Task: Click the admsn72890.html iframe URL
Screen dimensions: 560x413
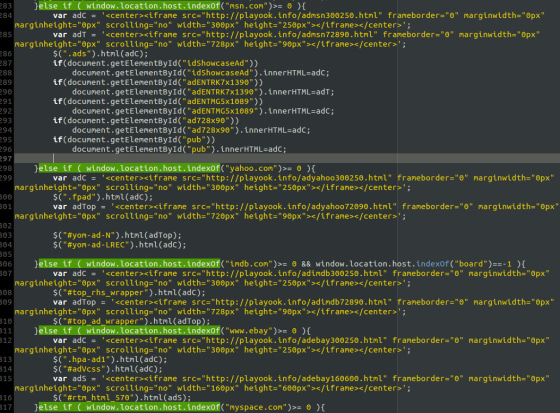Action: tap(290, 35)
